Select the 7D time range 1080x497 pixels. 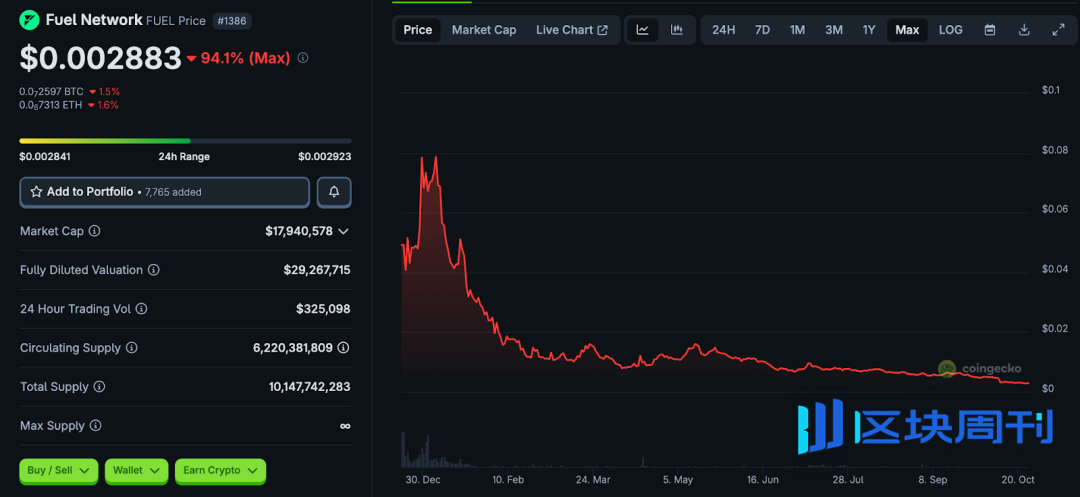pyautogui.click(x=762, y=30)
